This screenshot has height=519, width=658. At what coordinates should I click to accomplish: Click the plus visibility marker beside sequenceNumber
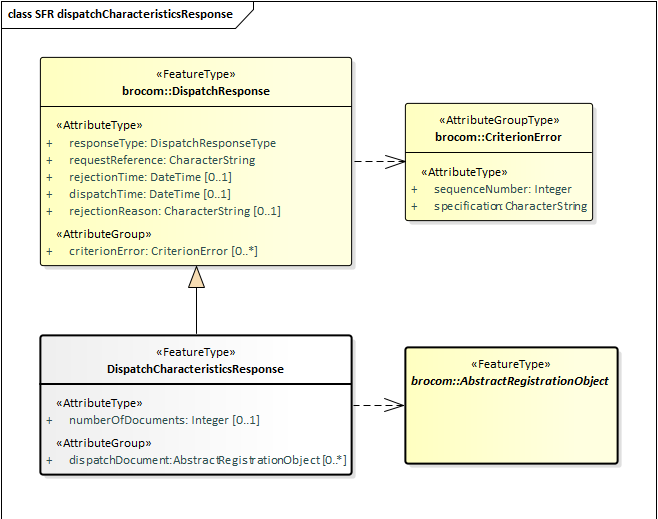click(x=415, y=189)
